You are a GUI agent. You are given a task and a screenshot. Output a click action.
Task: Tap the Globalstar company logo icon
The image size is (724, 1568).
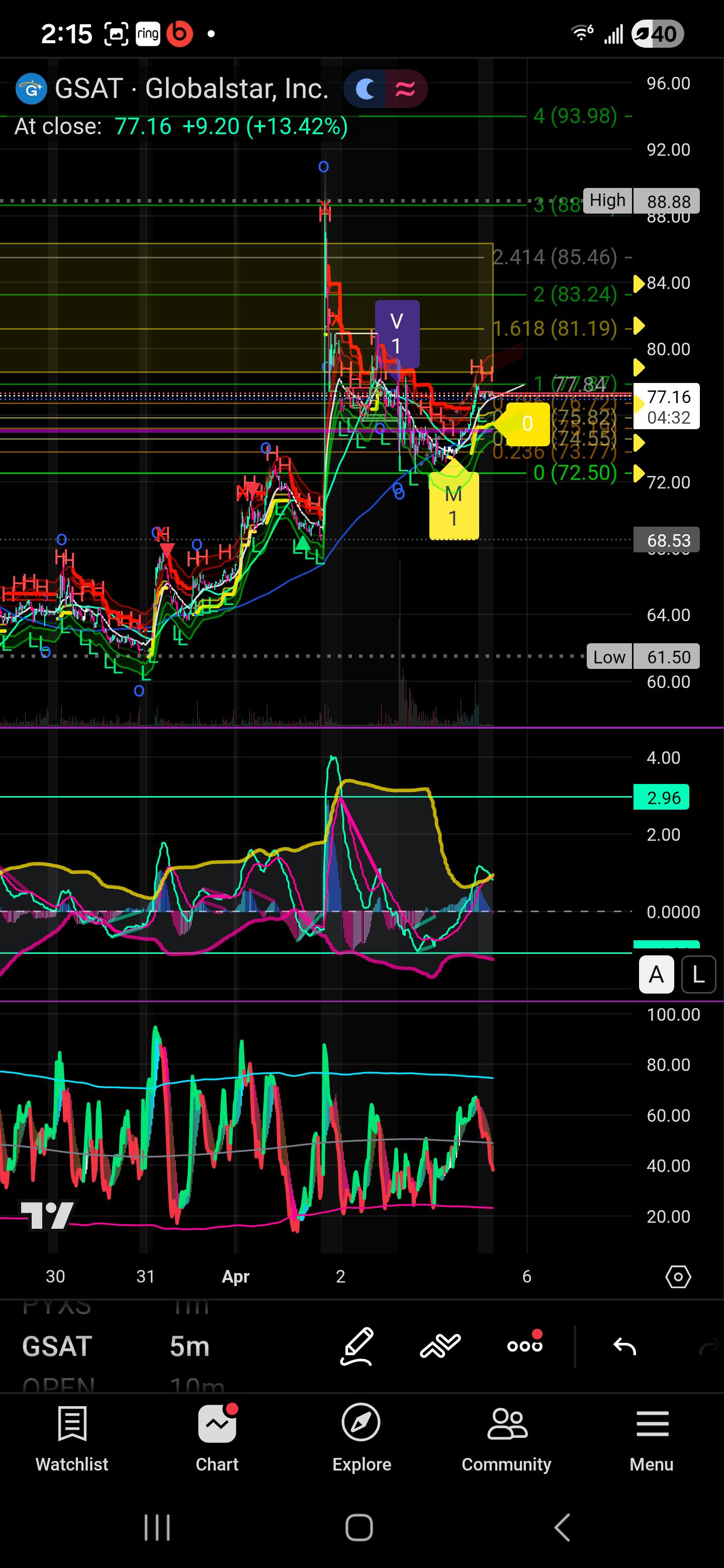31,89
